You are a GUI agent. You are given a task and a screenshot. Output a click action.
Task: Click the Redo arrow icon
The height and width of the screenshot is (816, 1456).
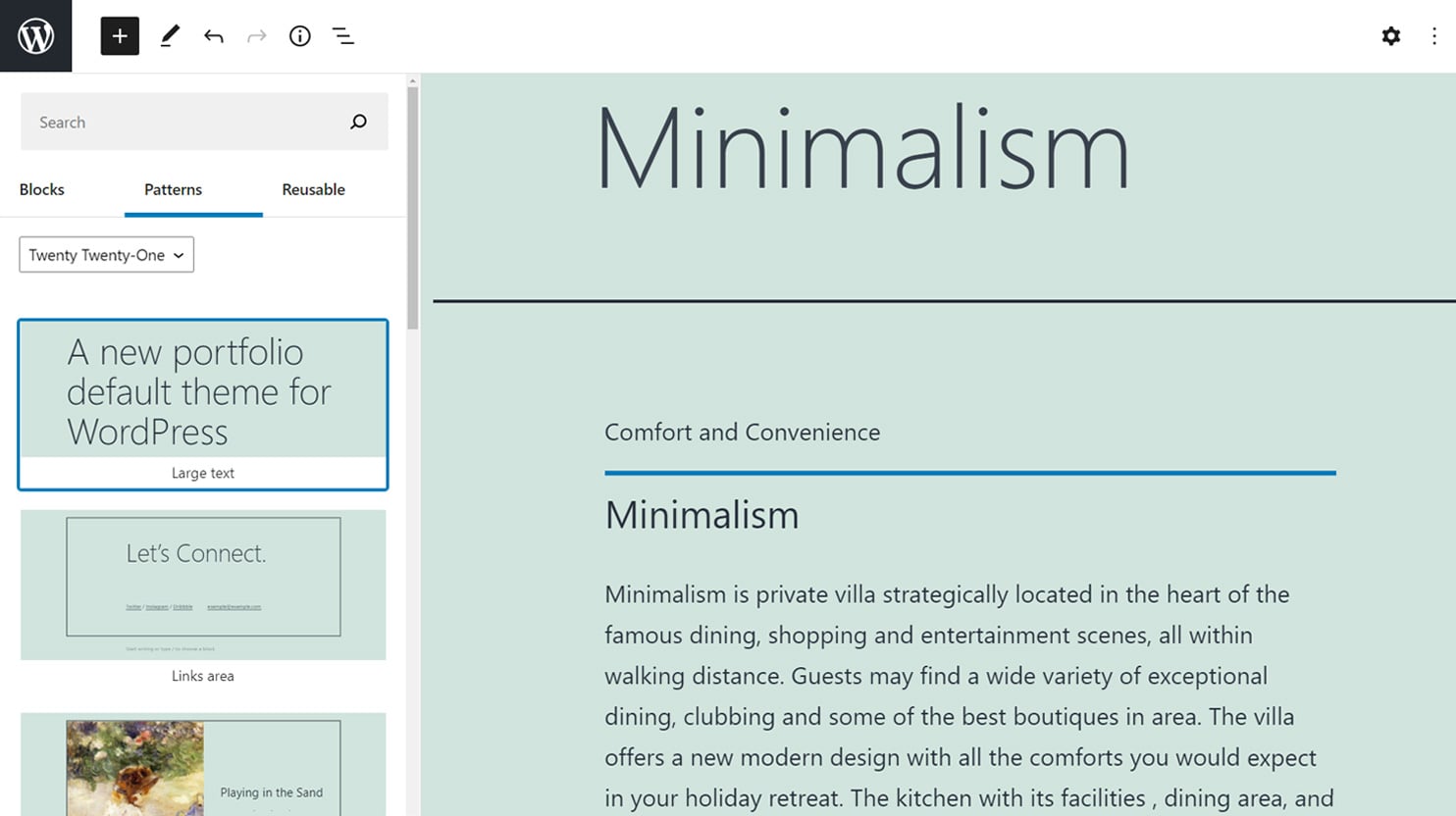pyautogui.click(x=256, y=36)
